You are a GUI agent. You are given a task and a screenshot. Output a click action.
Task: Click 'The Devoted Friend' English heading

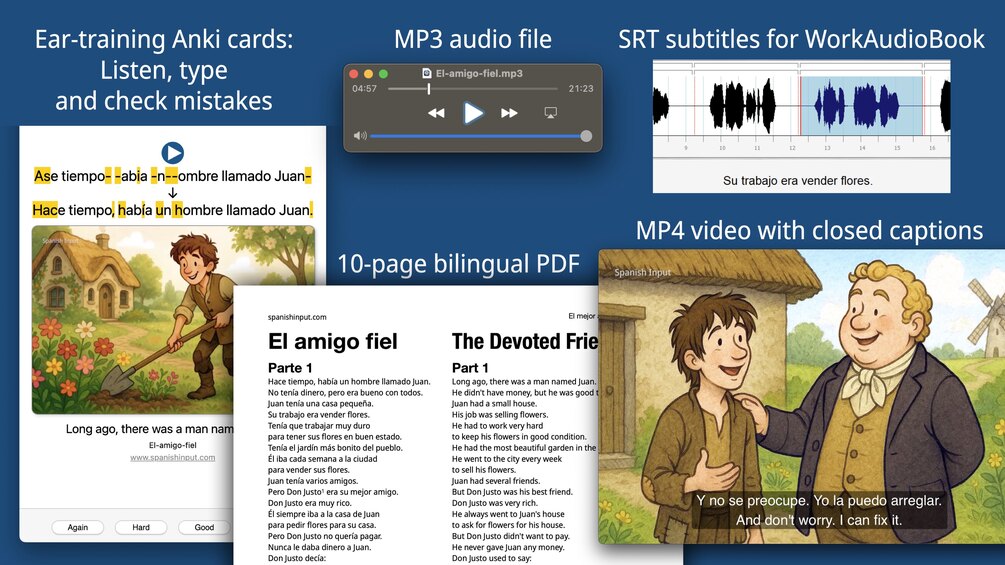tap(524, 341)
